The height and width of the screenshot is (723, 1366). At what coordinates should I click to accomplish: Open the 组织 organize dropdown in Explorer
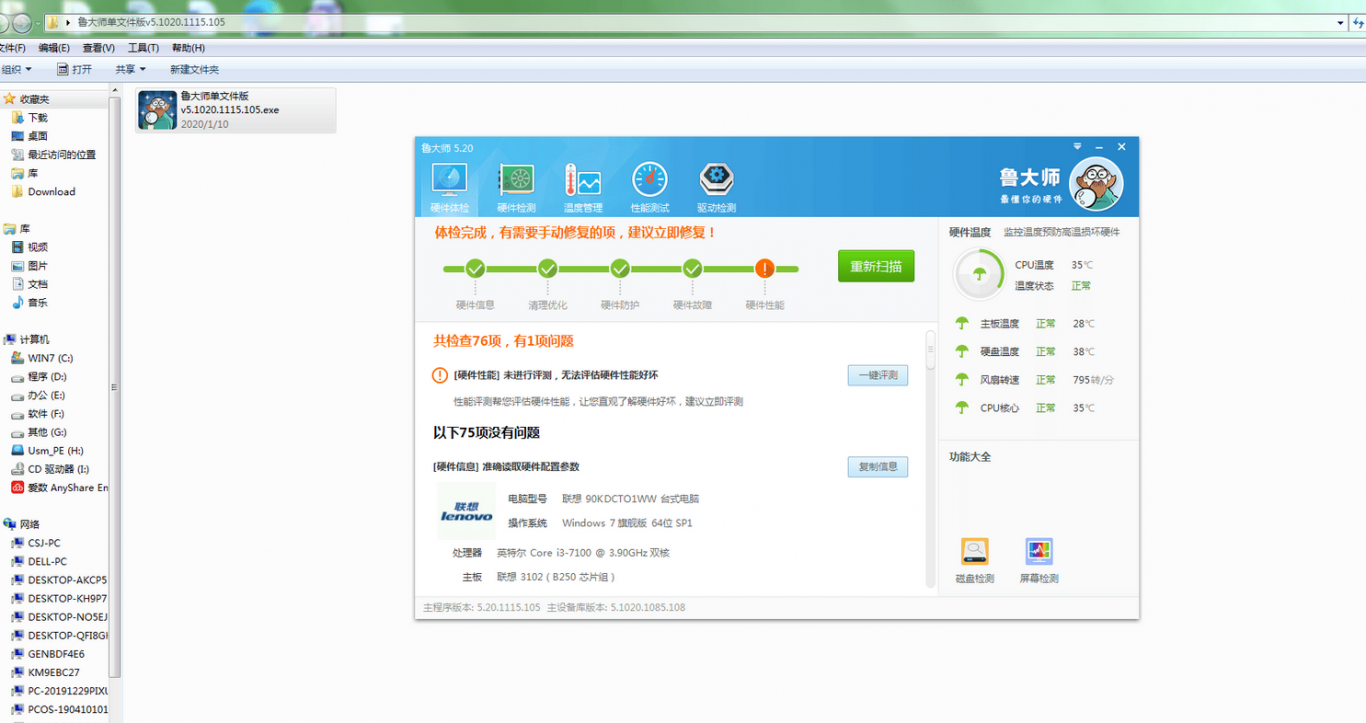(16, 69)
